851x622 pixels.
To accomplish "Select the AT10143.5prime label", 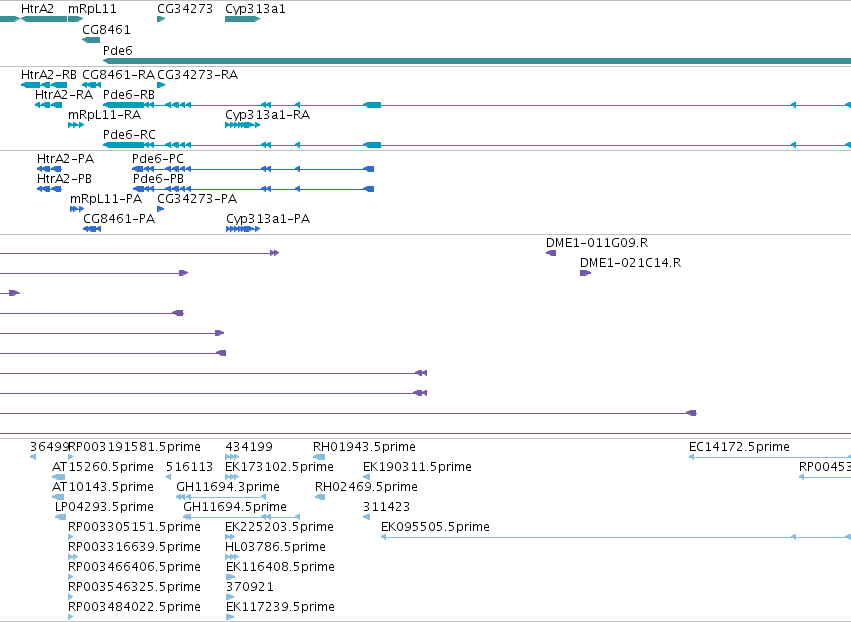I will (103, 487).
